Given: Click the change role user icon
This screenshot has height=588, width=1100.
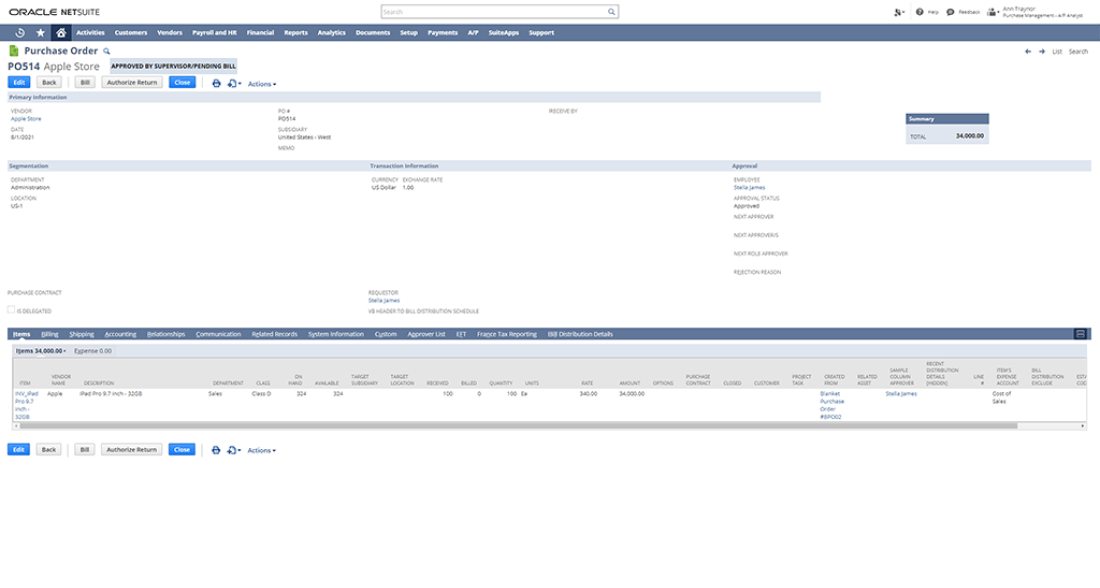Looking at the screenshot, I should (x=993, y=12).
